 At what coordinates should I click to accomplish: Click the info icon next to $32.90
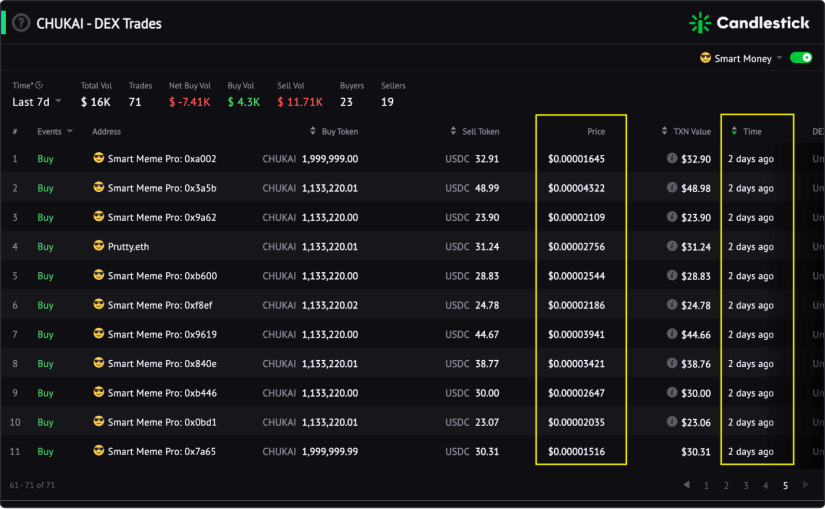pyautogui.click(x=671, y=158)
